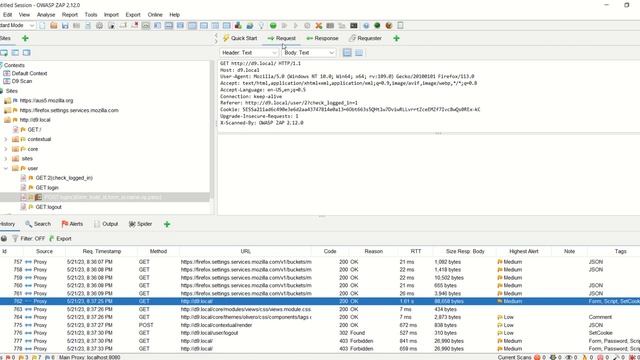
Task: Open the Standard Mode dropdown
Action: 17,25
